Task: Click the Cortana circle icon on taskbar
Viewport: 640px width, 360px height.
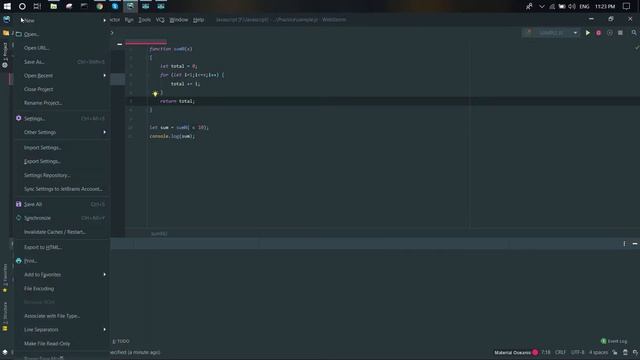Action: (x=22, y=6)
